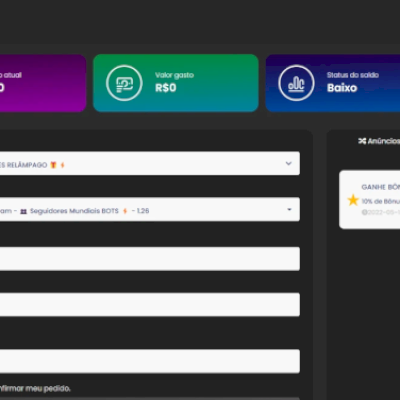Click the Anúncios heading

384,141
